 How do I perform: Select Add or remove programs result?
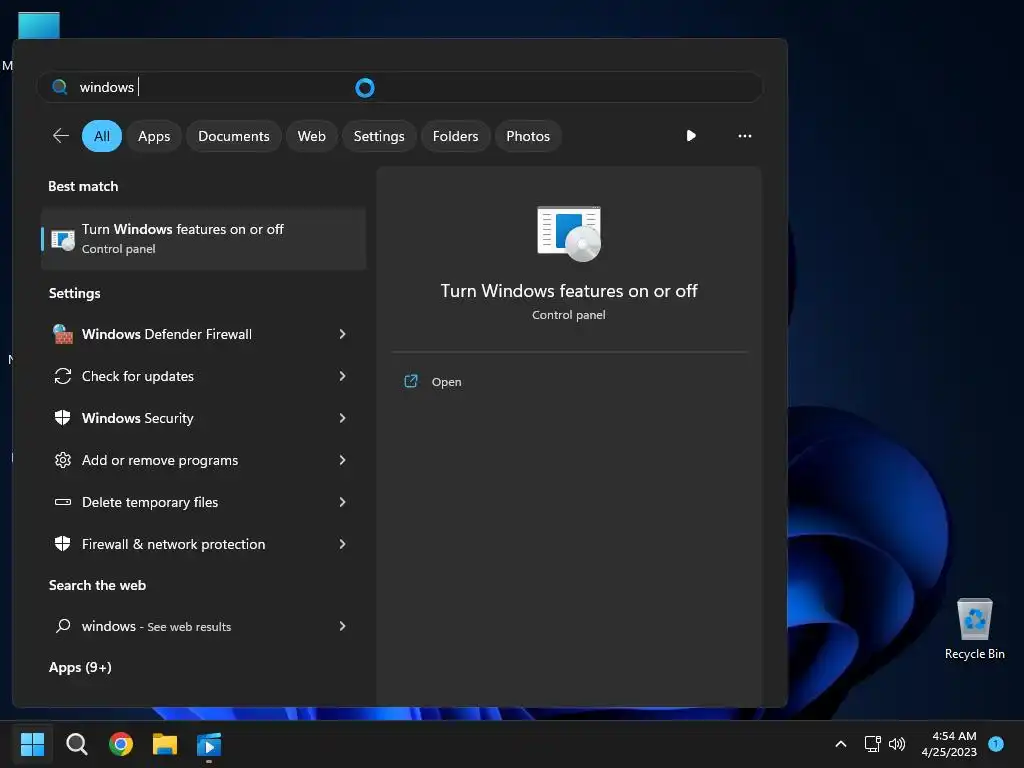click(x=203, y=460)
